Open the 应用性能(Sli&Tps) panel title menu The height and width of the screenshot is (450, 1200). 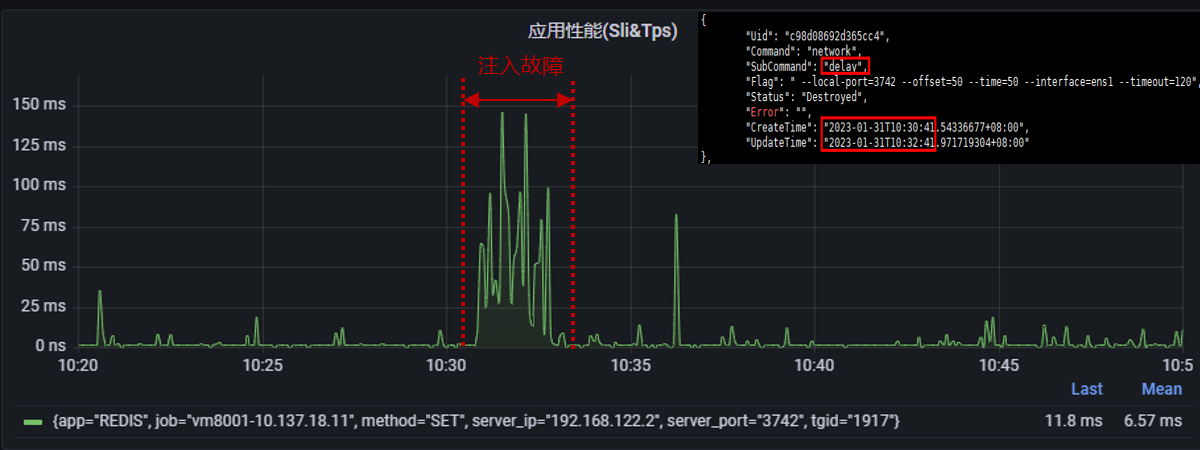point(602,31)
